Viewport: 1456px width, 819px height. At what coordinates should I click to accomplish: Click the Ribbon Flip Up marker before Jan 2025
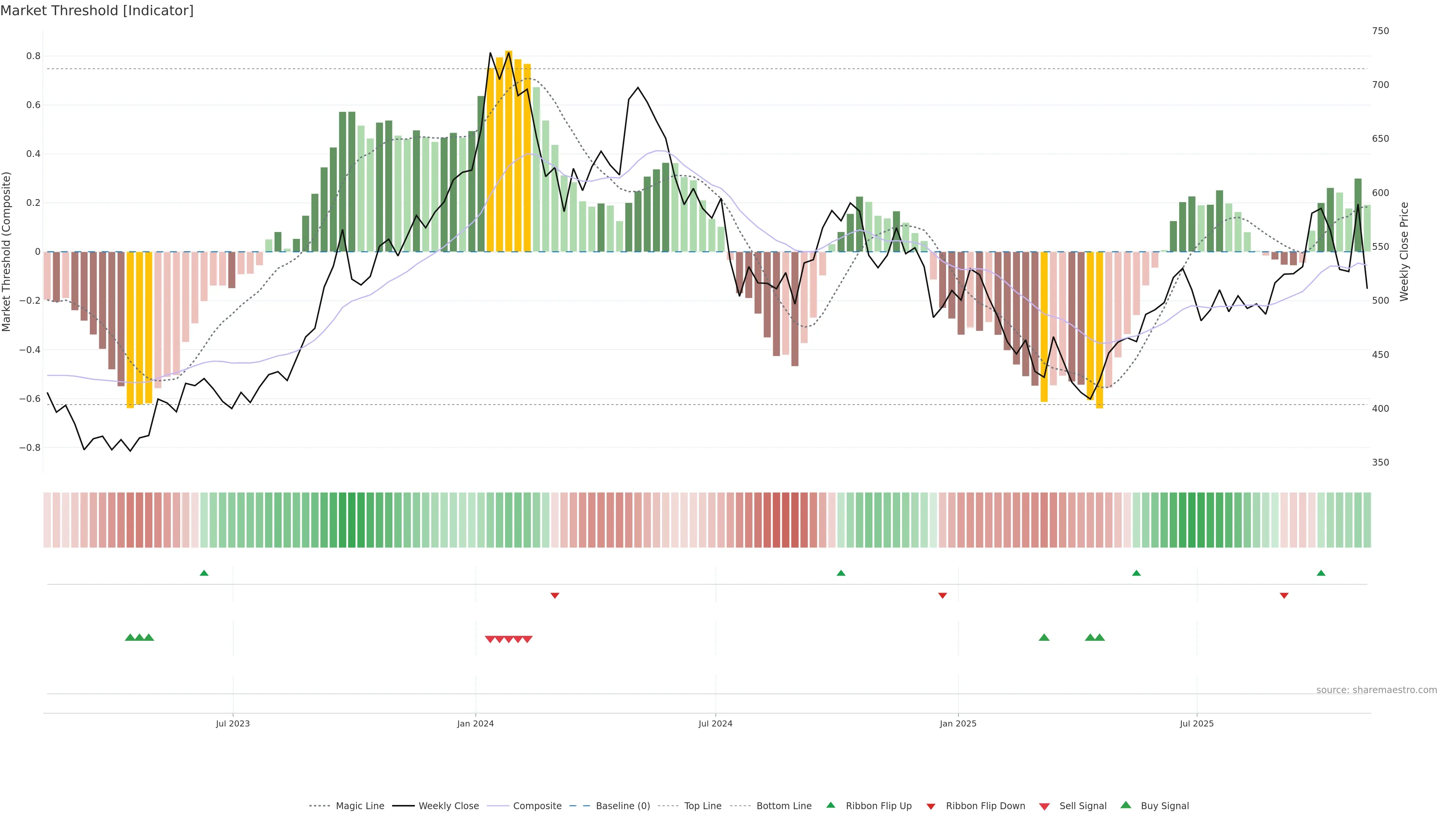pyautogui.click(x=841, y=573)
